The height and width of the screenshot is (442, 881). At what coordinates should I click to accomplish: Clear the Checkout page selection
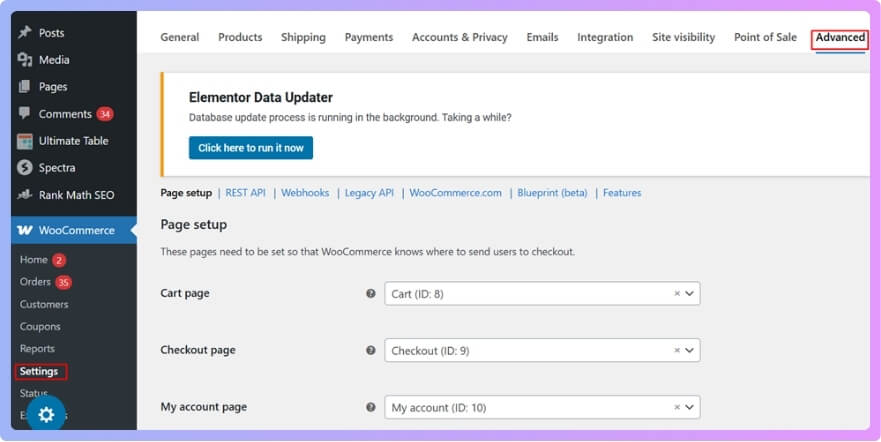(x=677, y=350)
